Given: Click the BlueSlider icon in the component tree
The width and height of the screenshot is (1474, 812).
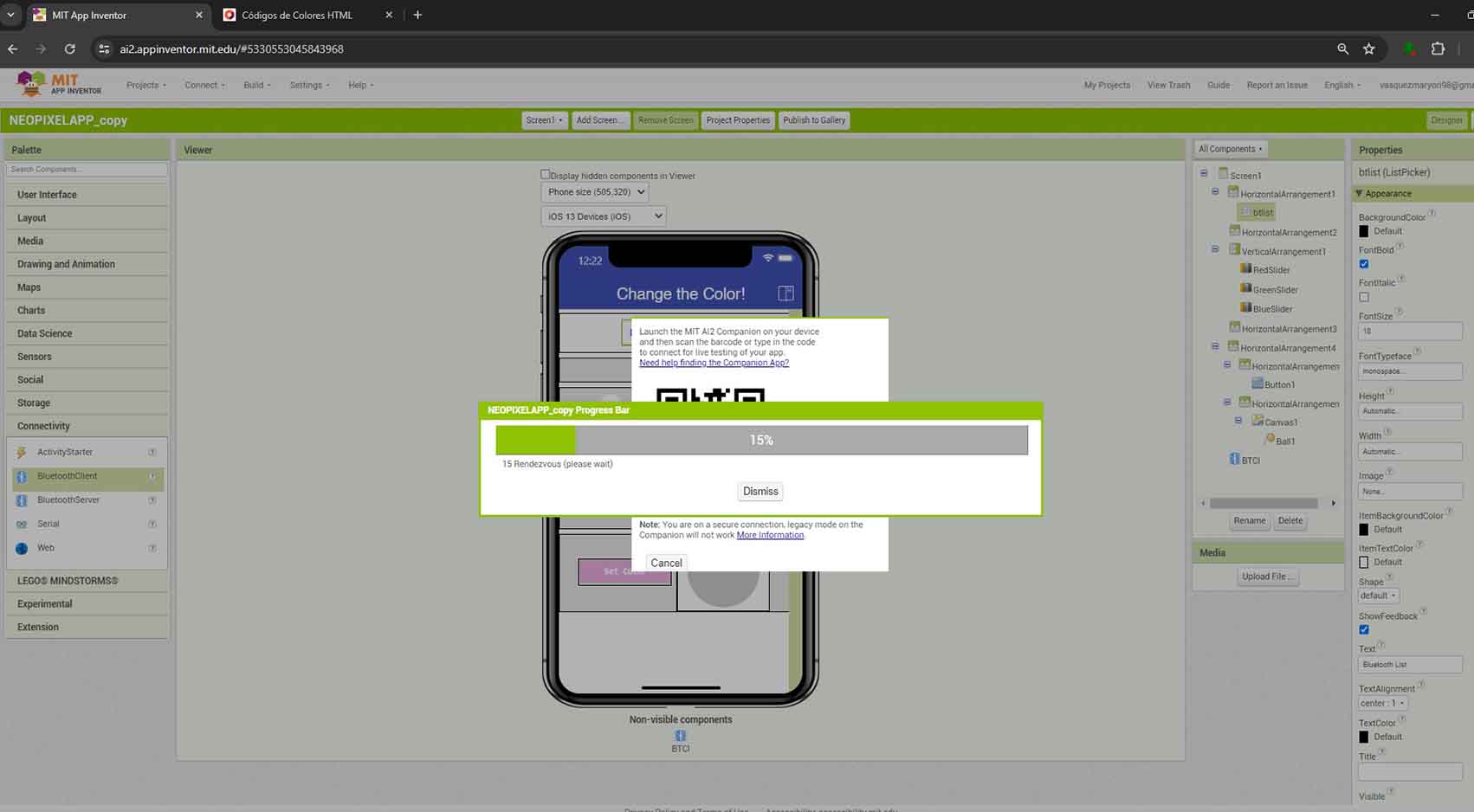Looking at the screenshot, I should click(x=1246, y=307).
